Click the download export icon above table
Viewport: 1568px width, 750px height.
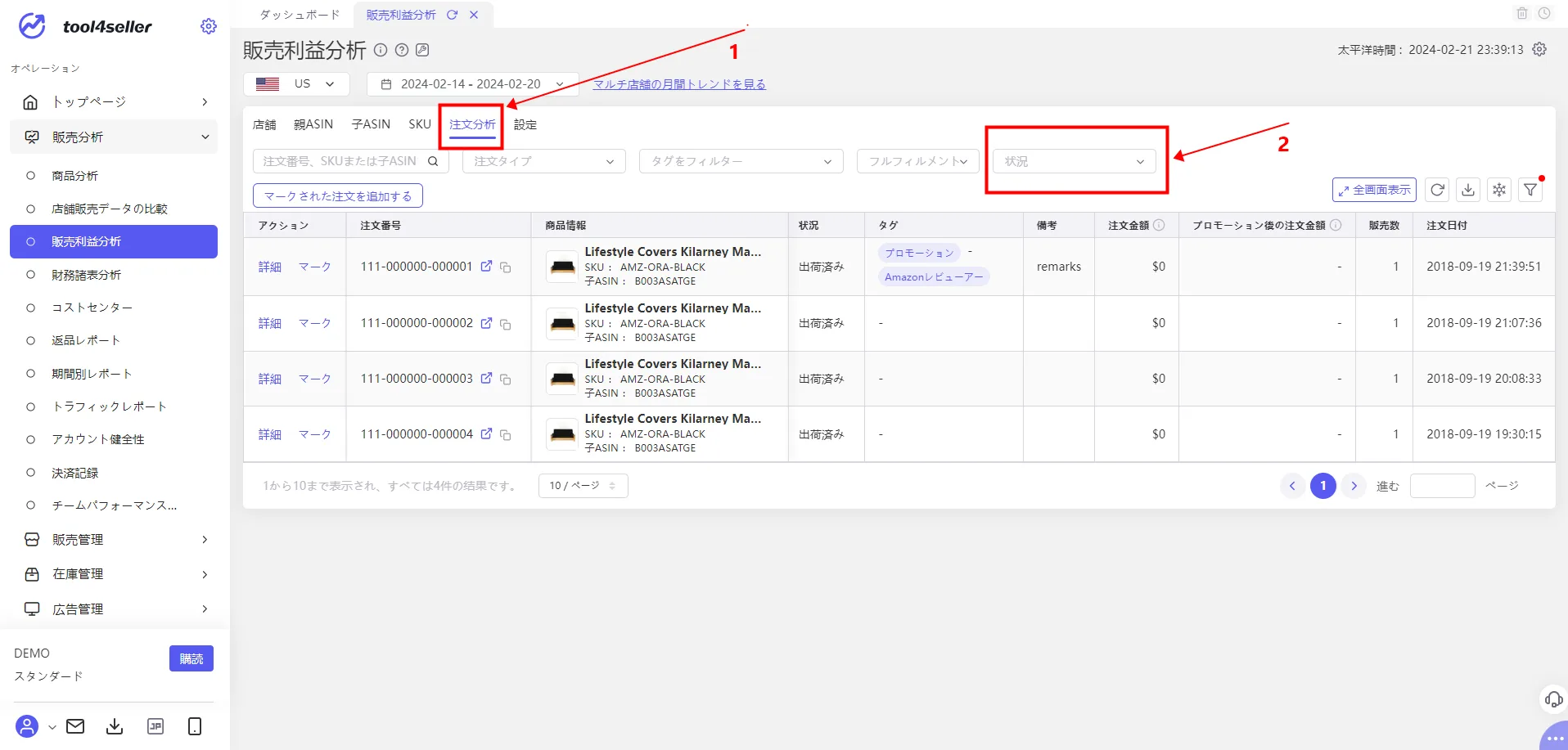tap(1468, 190)
